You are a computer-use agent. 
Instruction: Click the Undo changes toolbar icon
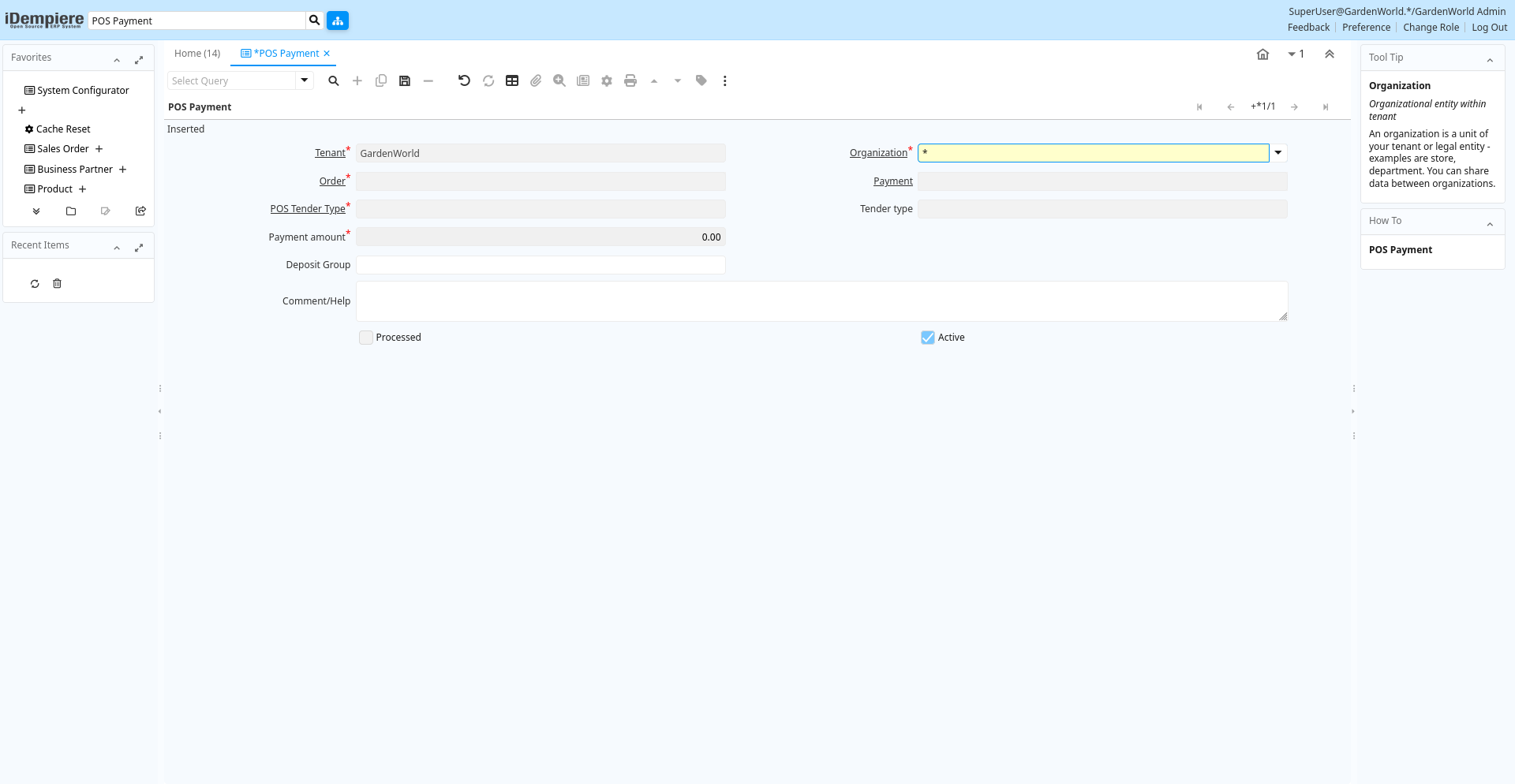[x=464, y=81]
